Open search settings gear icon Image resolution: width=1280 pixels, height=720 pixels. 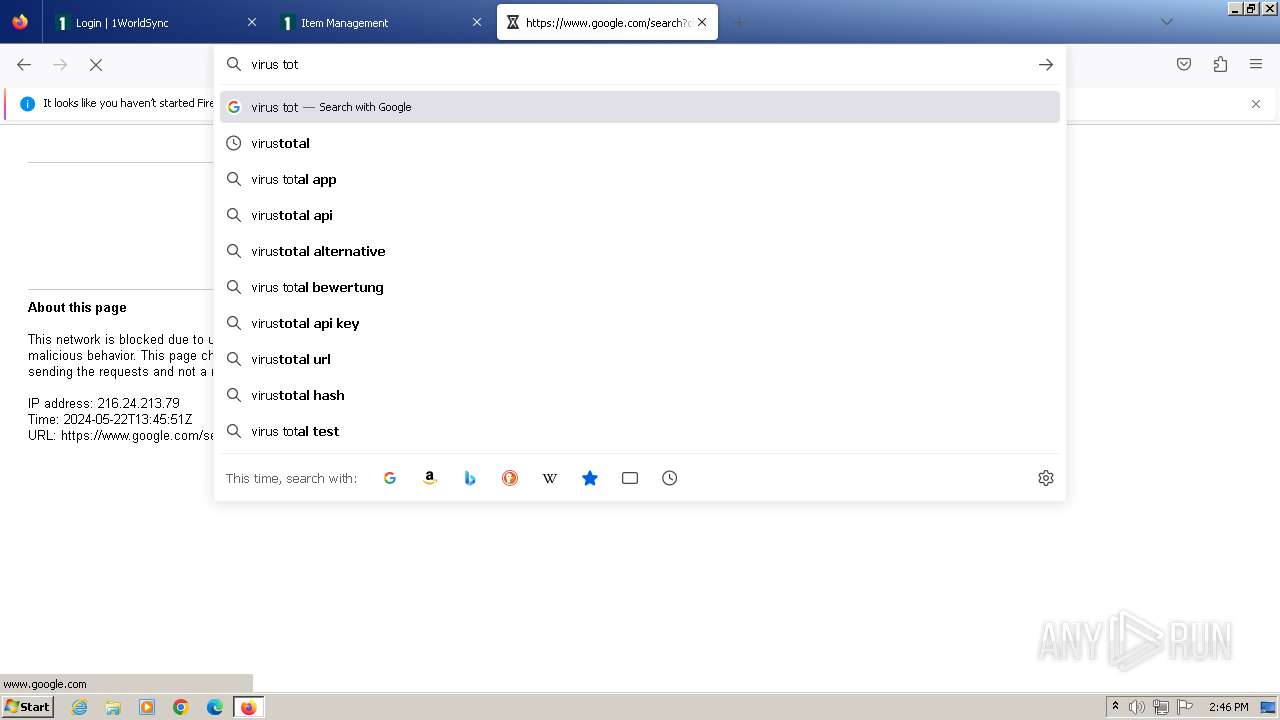click(1046, 478)
